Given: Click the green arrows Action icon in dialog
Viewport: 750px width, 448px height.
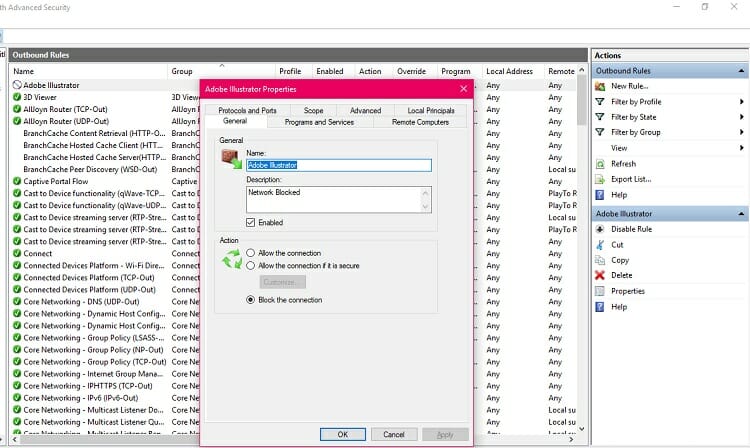Looking at the screenshot, I should pos(232,260).
